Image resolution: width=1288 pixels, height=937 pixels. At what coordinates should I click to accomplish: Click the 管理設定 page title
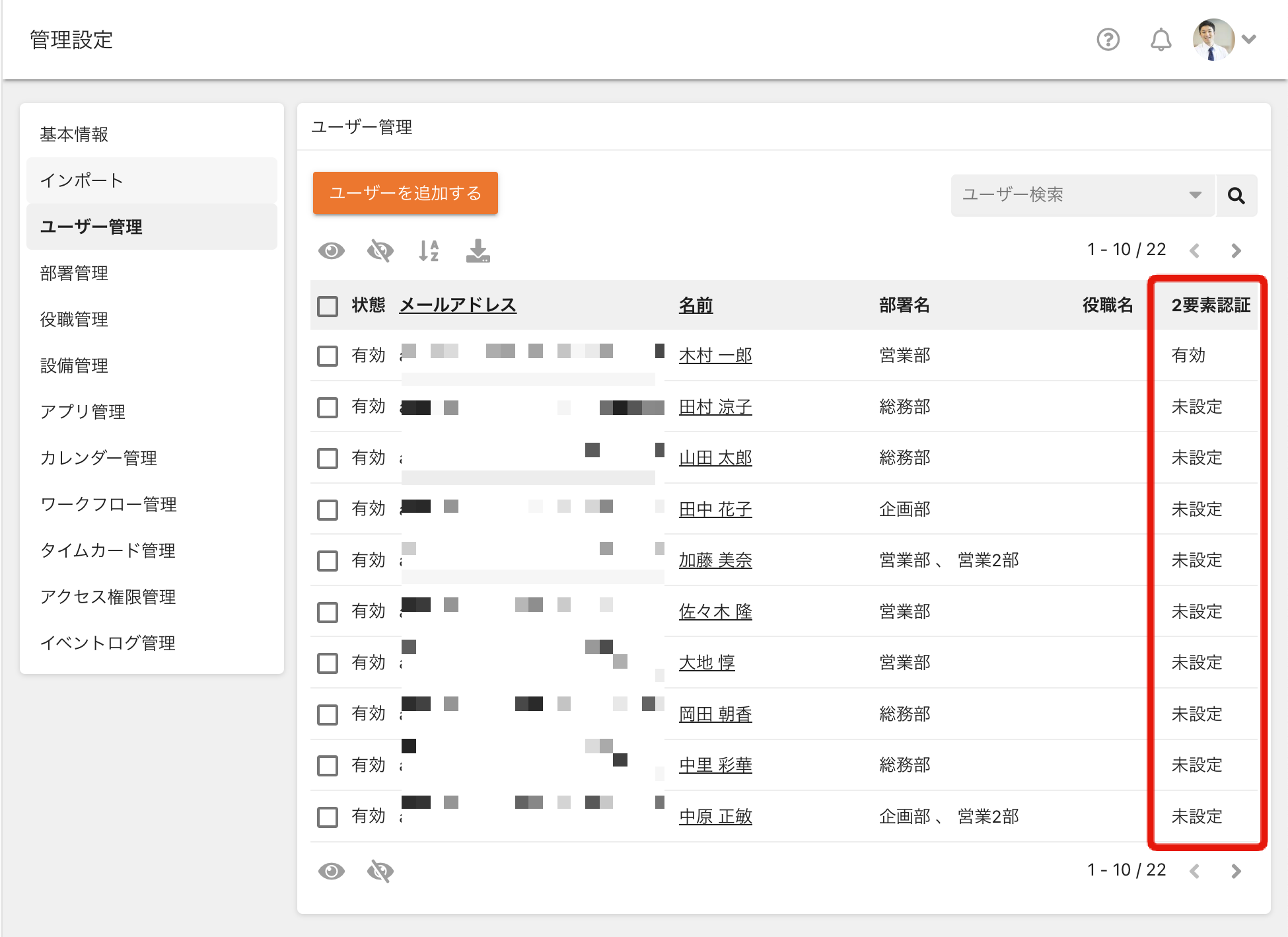[71, 40]
